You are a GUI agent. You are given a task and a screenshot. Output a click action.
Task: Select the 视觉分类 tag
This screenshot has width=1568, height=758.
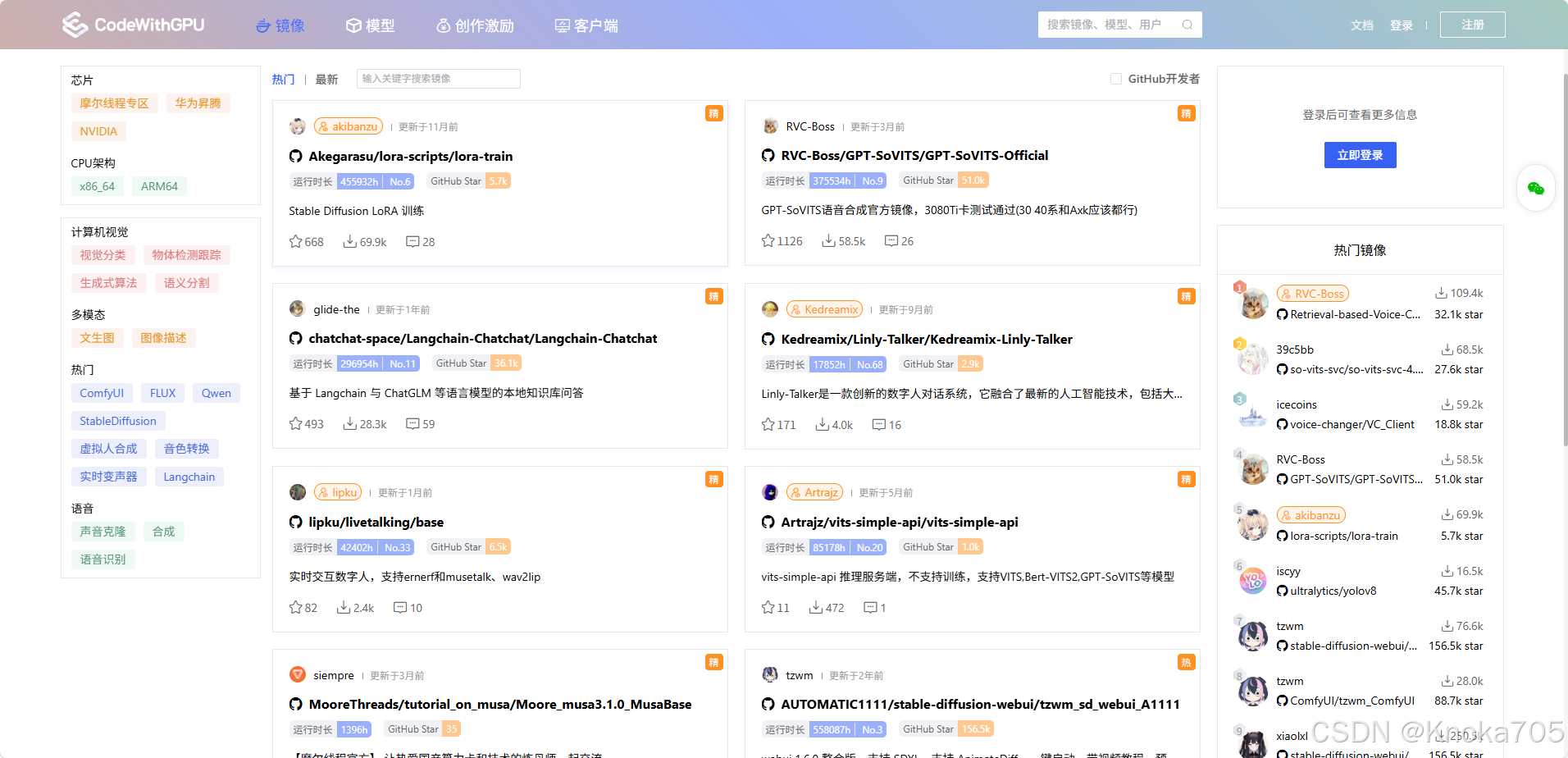tap(103, 255)
